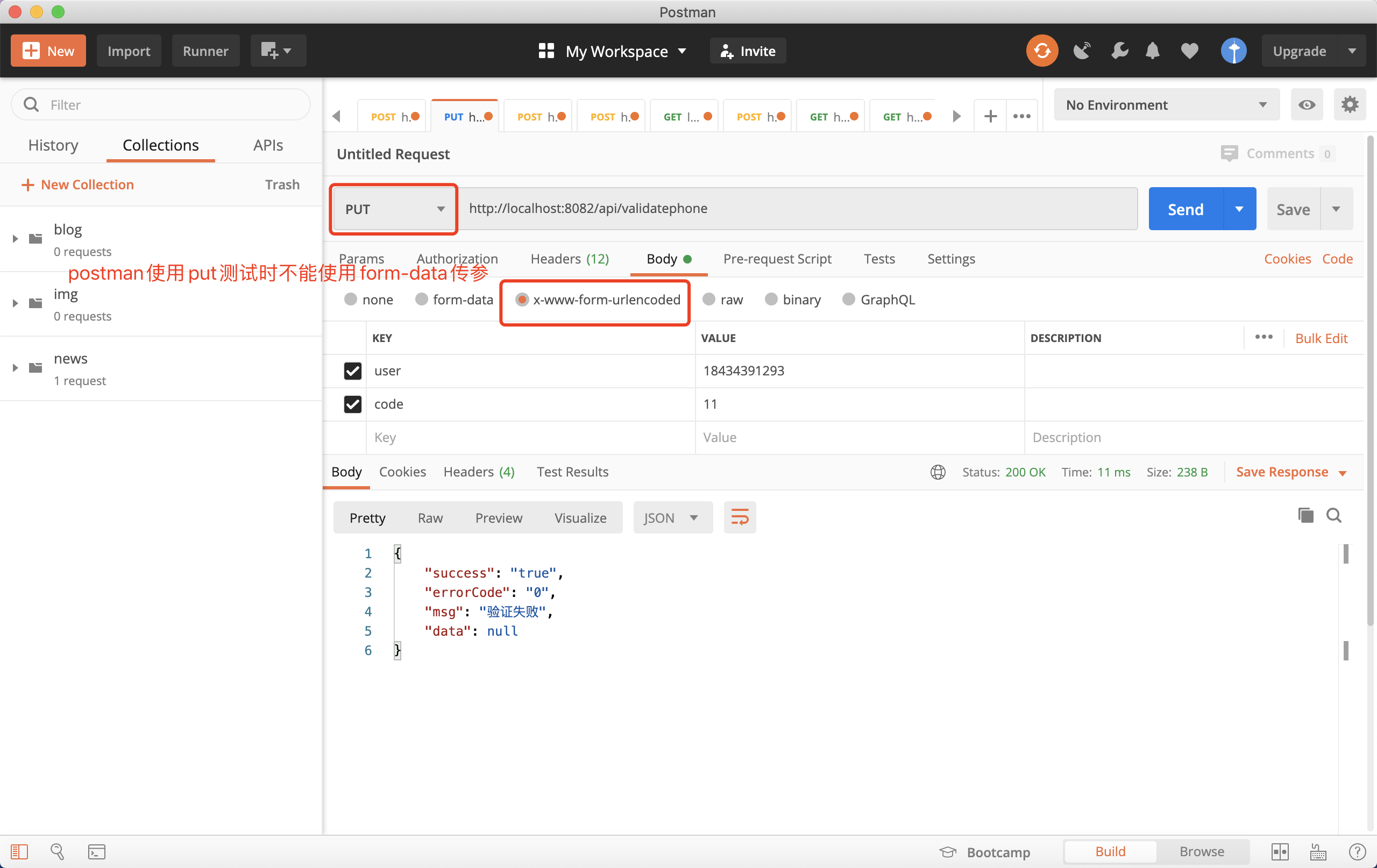Toggle the response word wrap icon

pyautogui.click(x=740, y=517)
